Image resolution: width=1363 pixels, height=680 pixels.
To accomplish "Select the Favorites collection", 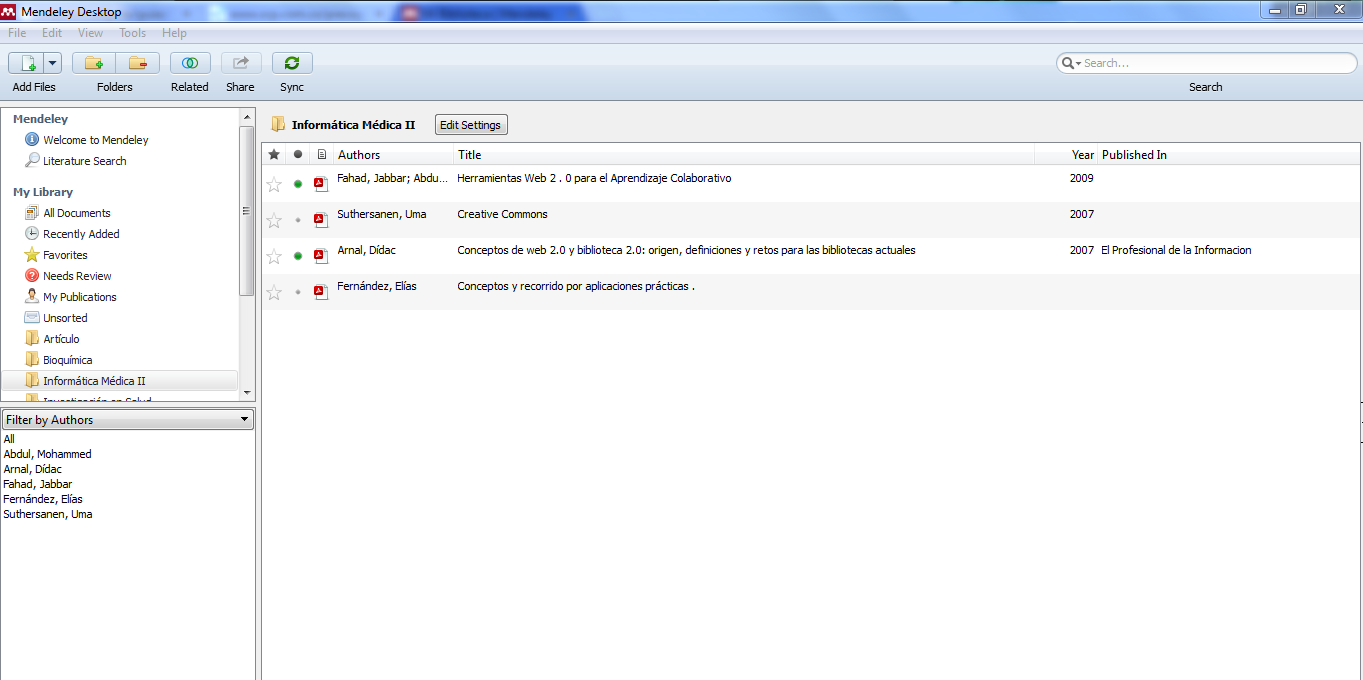I will (65, 255).
